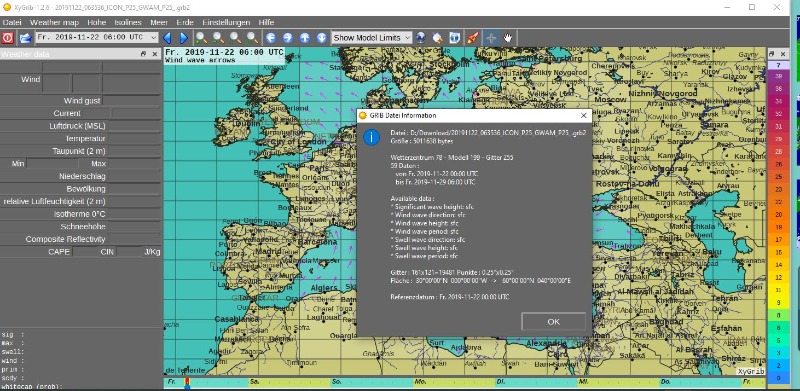
Task: Pan map down with blue arrow
Action: click(x=321, y=38)
